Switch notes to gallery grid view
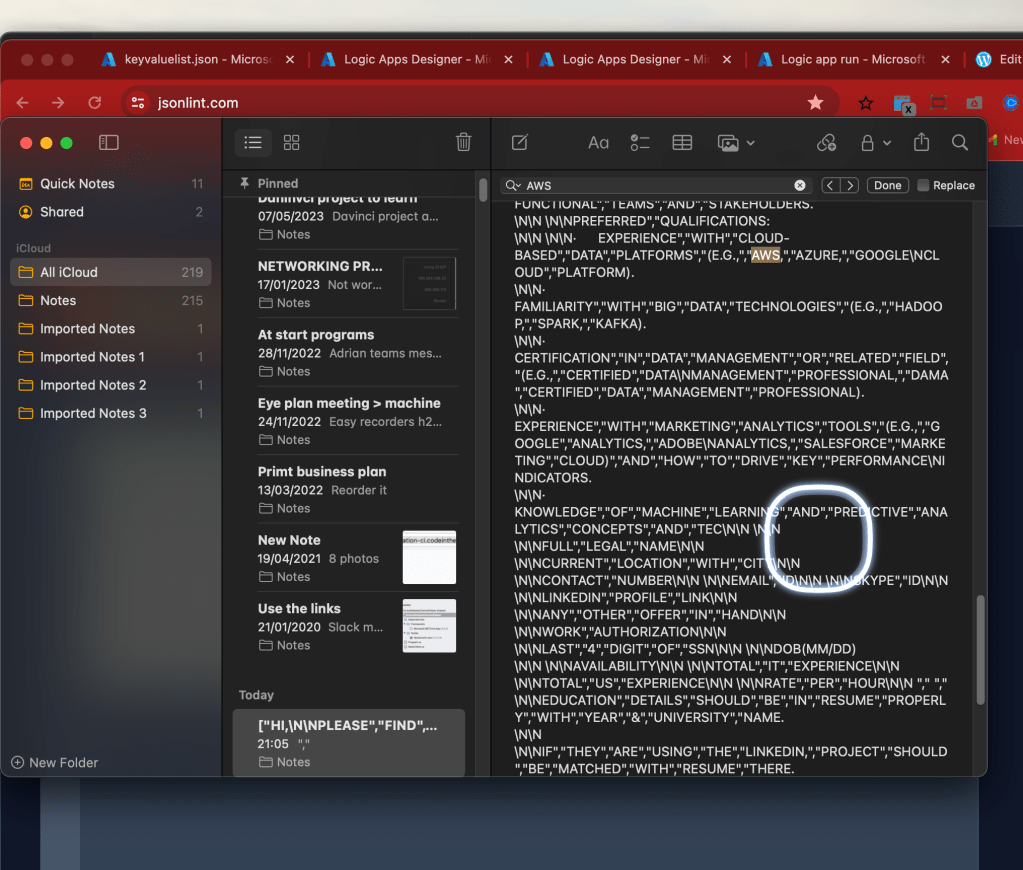This screenshot has width=1023, height=870. [x=292, y=142]
